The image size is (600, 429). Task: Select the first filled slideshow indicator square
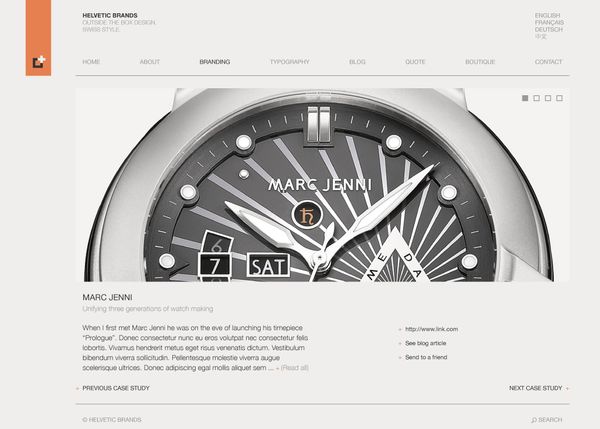pyautogui.click(x=525, y=98)
